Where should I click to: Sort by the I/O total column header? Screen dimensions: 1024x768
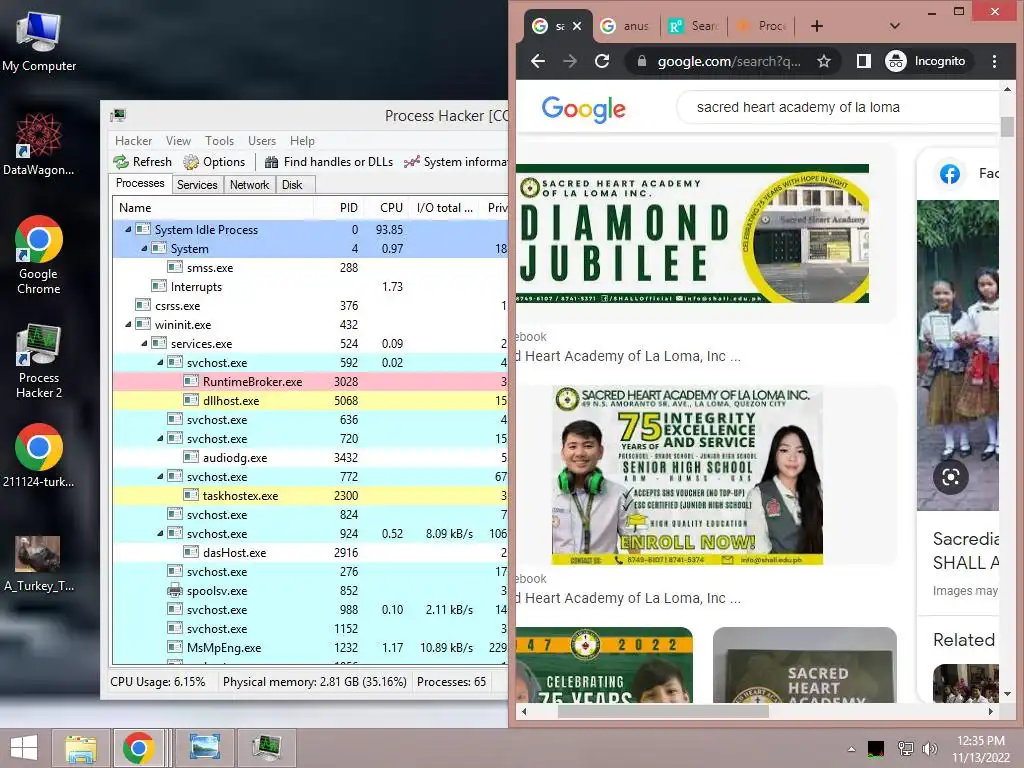444,208
